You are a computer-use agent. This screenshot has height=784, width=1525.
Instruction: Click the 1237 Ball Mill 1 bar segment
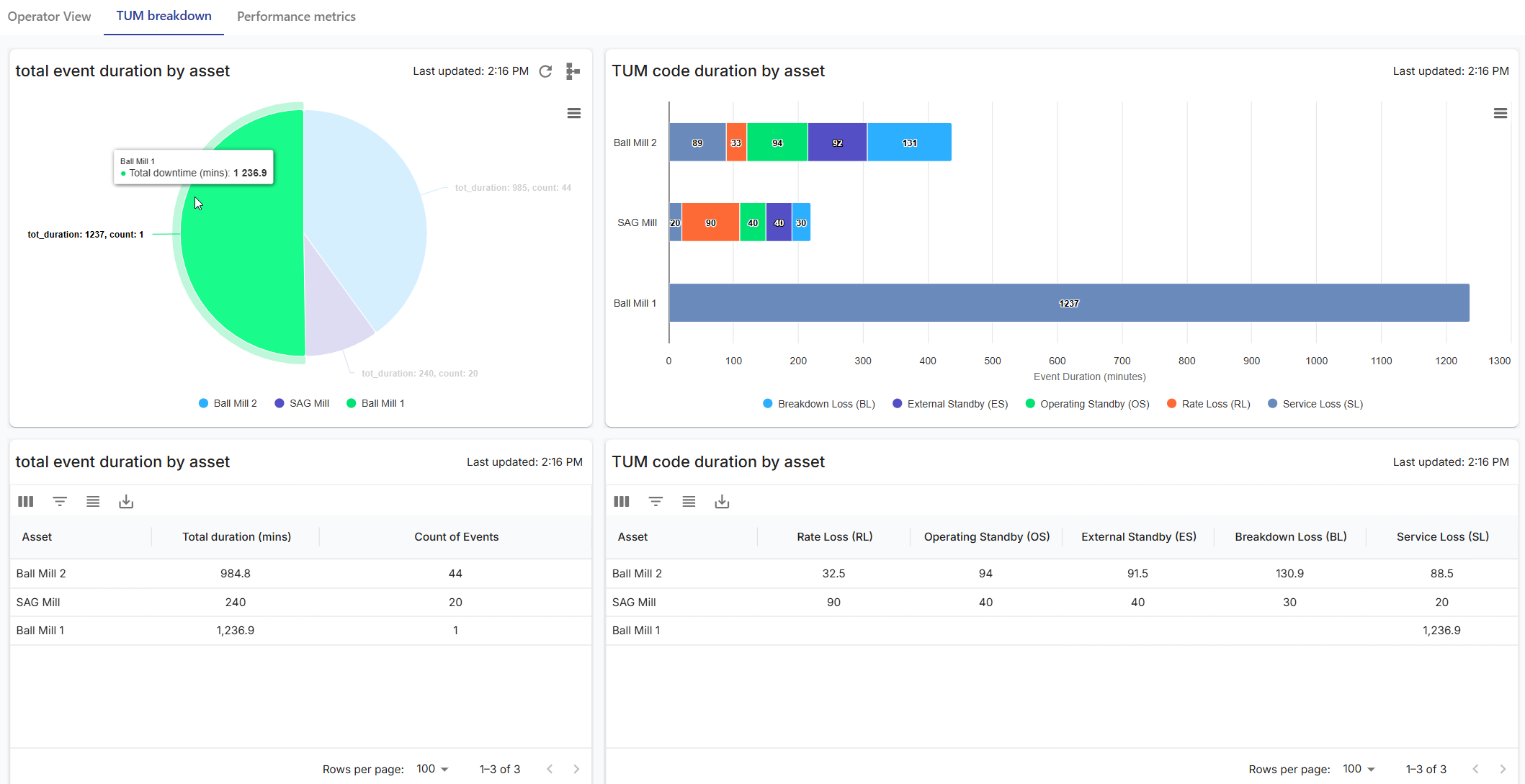tap(1069, 303)
